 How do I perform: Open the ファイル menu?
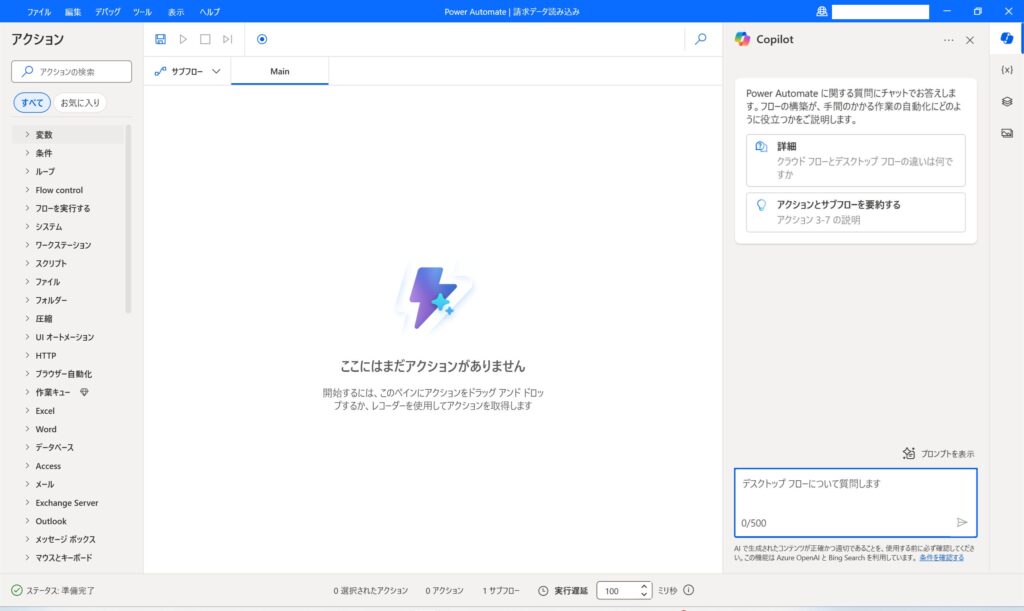(39, 12)
